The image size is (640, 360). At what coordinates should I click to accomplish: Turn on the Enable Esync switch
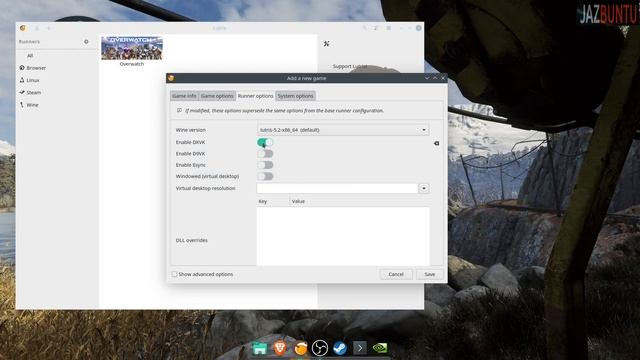265,165
